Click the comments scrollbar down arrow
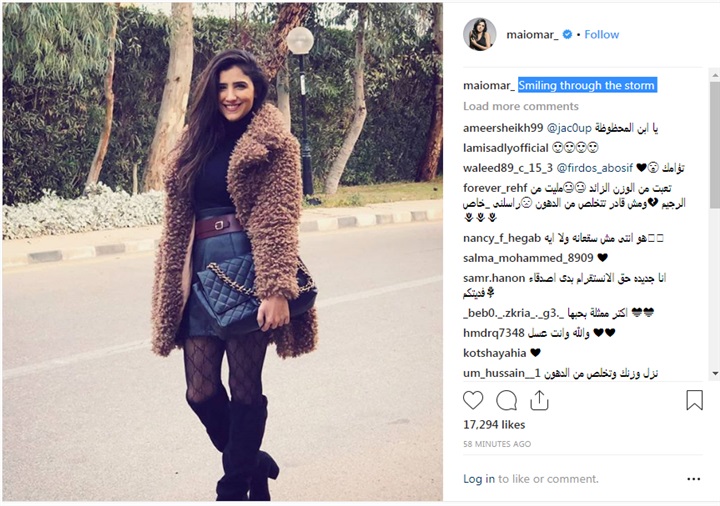The image size is (720, 506). pos(714,373)
